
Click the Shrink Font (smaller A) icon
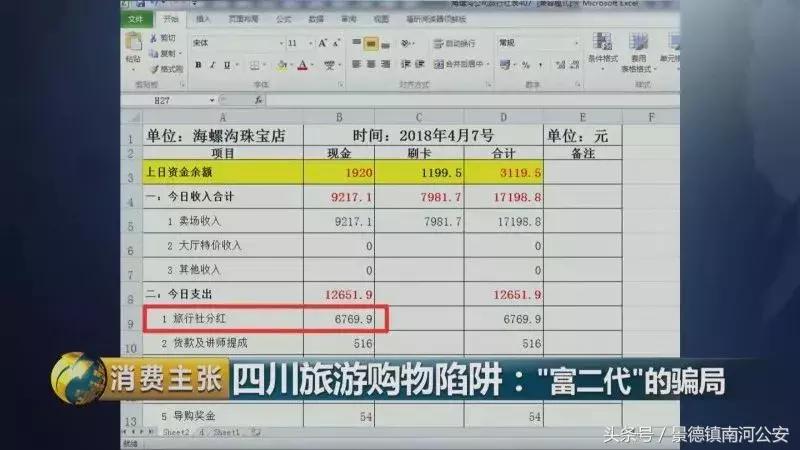pos(336,43)
